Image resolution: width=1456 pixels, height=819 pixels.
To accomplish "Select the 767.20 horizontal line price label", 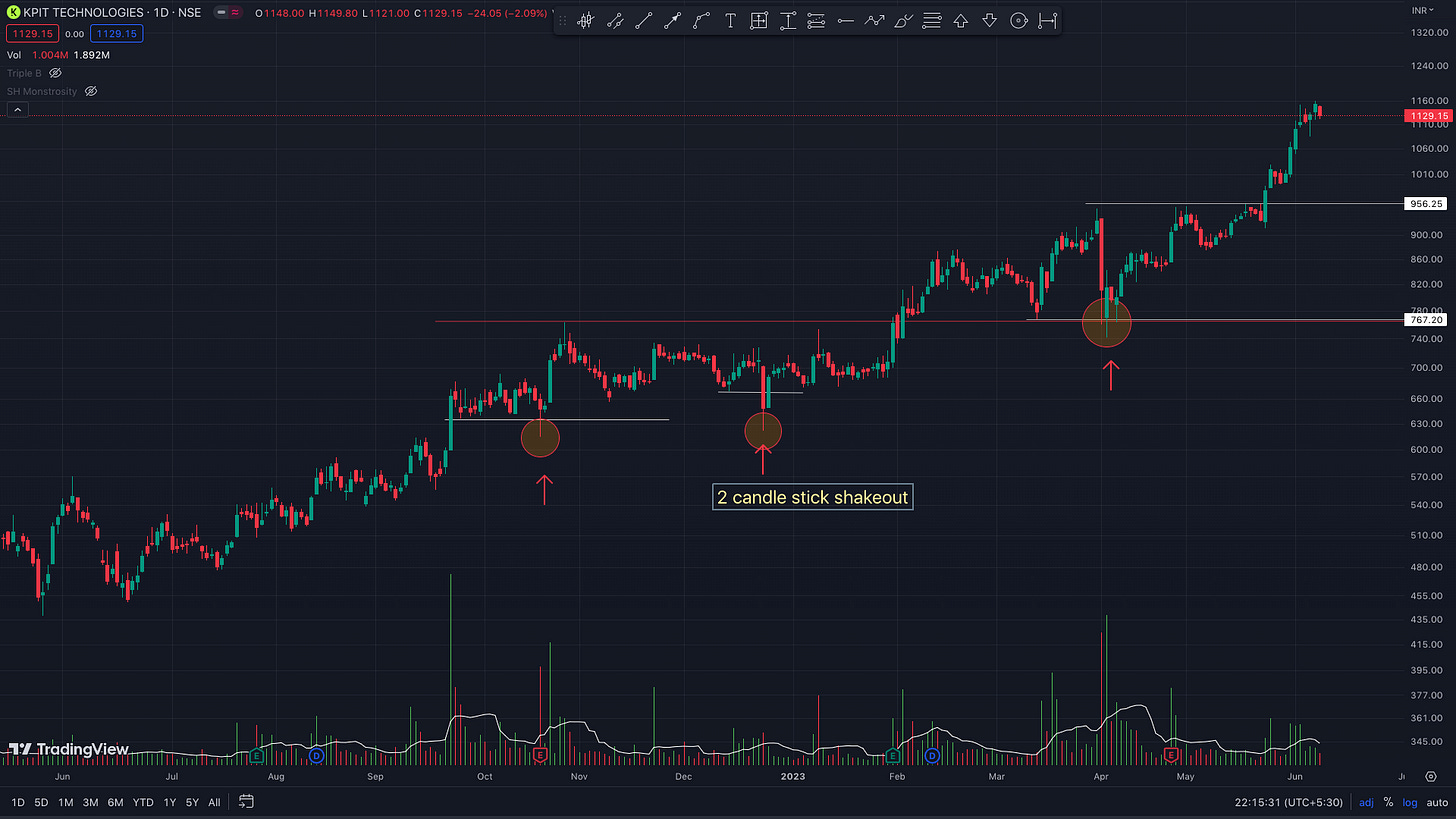I will click(x=1428, y=320).
